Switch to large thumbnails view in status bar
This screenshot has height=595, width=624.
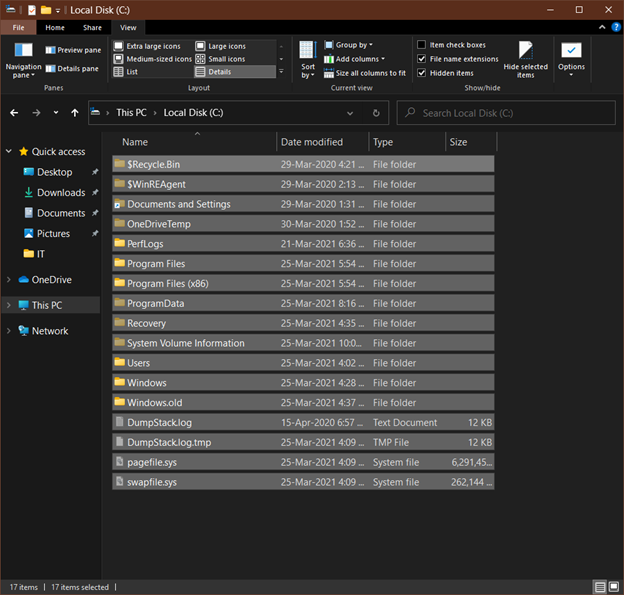[614, 587]
